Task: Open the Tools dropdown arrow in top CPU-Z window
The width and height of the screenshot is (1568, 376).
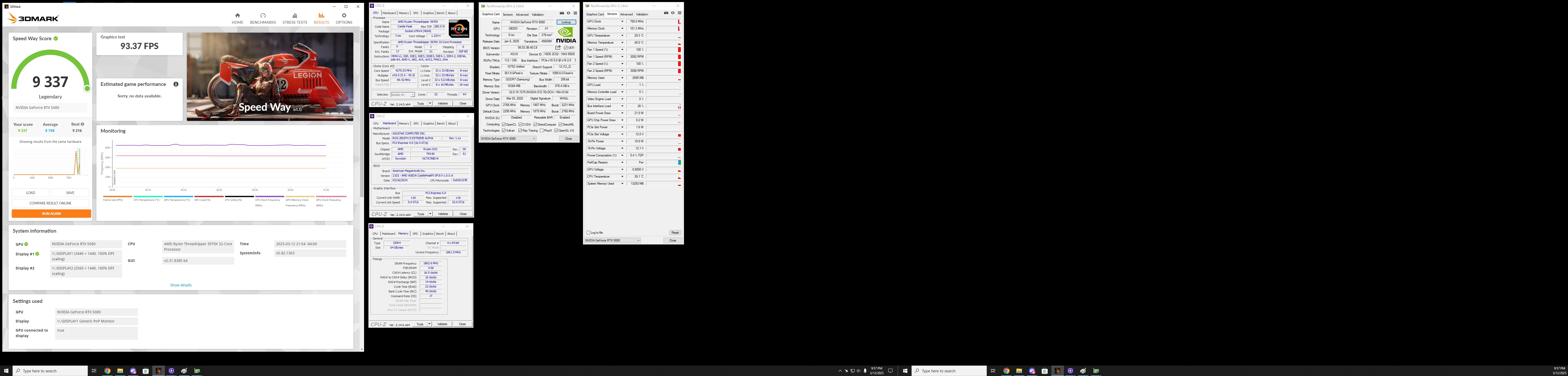Action: [430, 103]
